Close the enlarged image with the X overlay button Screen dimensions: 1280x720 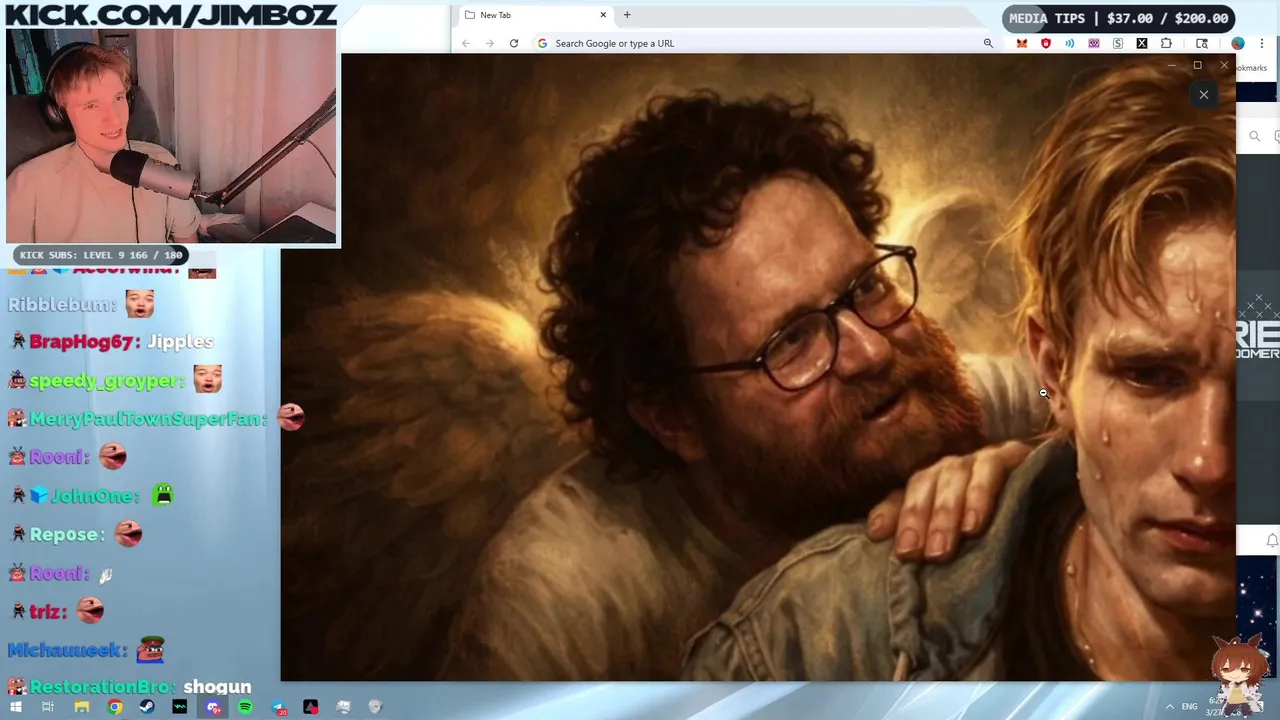click(x=1204, y=95)
